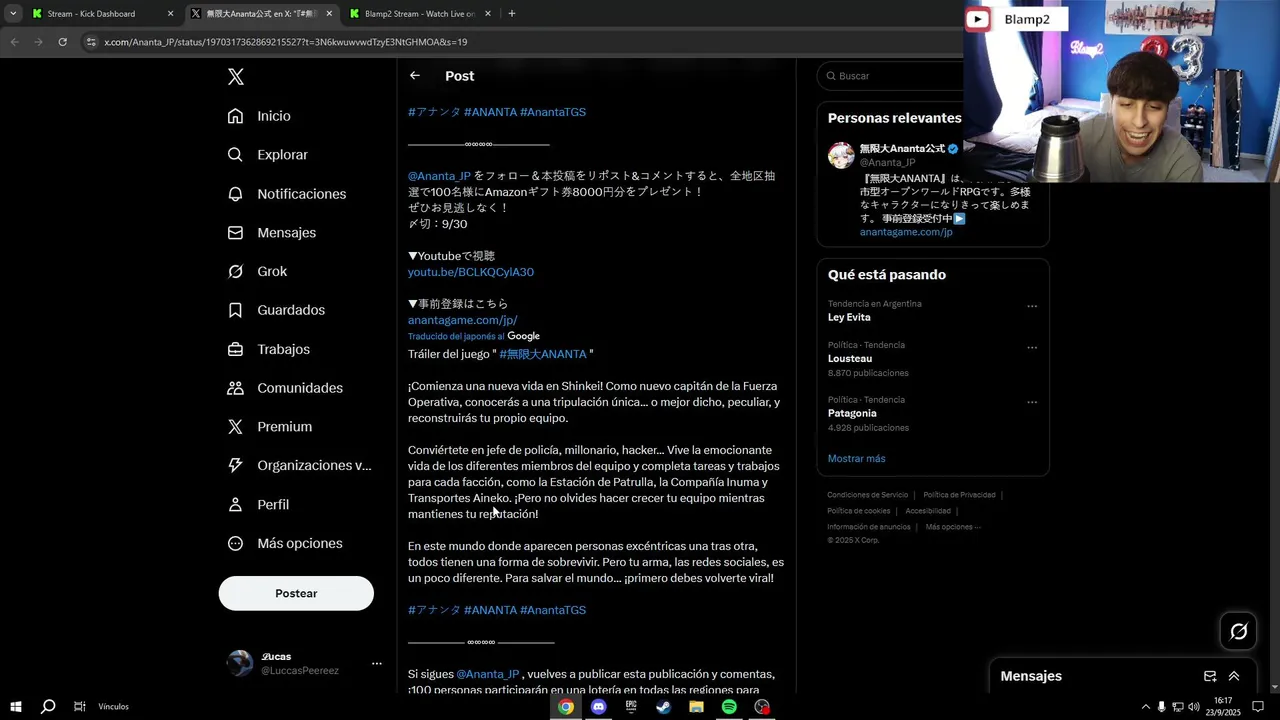Image resolution: width=1280 pixels, height=720 pixels.
Task: Open the X logo home icon
Action: pos(236,77)
